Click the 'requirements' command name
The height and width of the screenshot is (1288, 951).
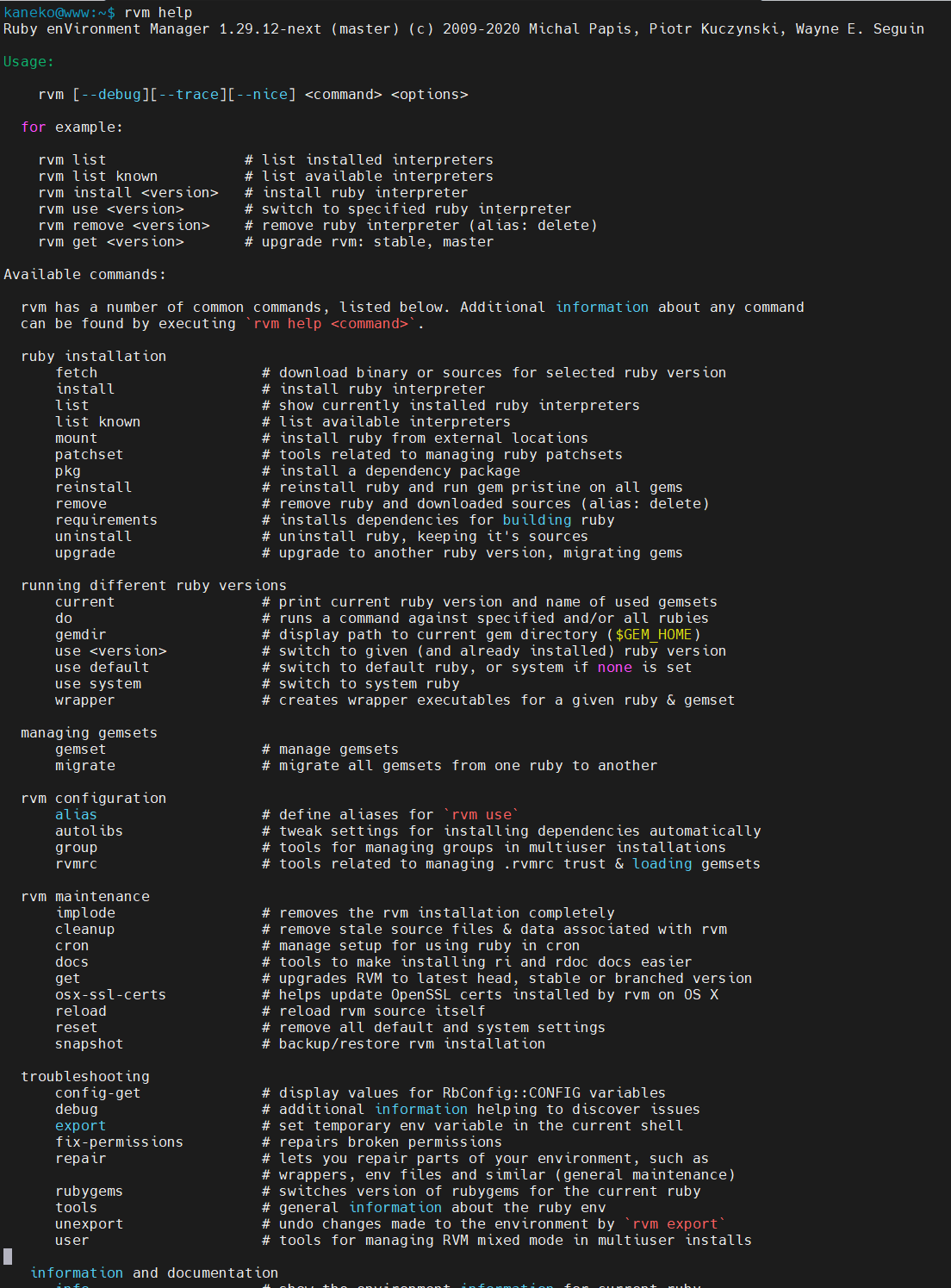click(x=107, y=520)
